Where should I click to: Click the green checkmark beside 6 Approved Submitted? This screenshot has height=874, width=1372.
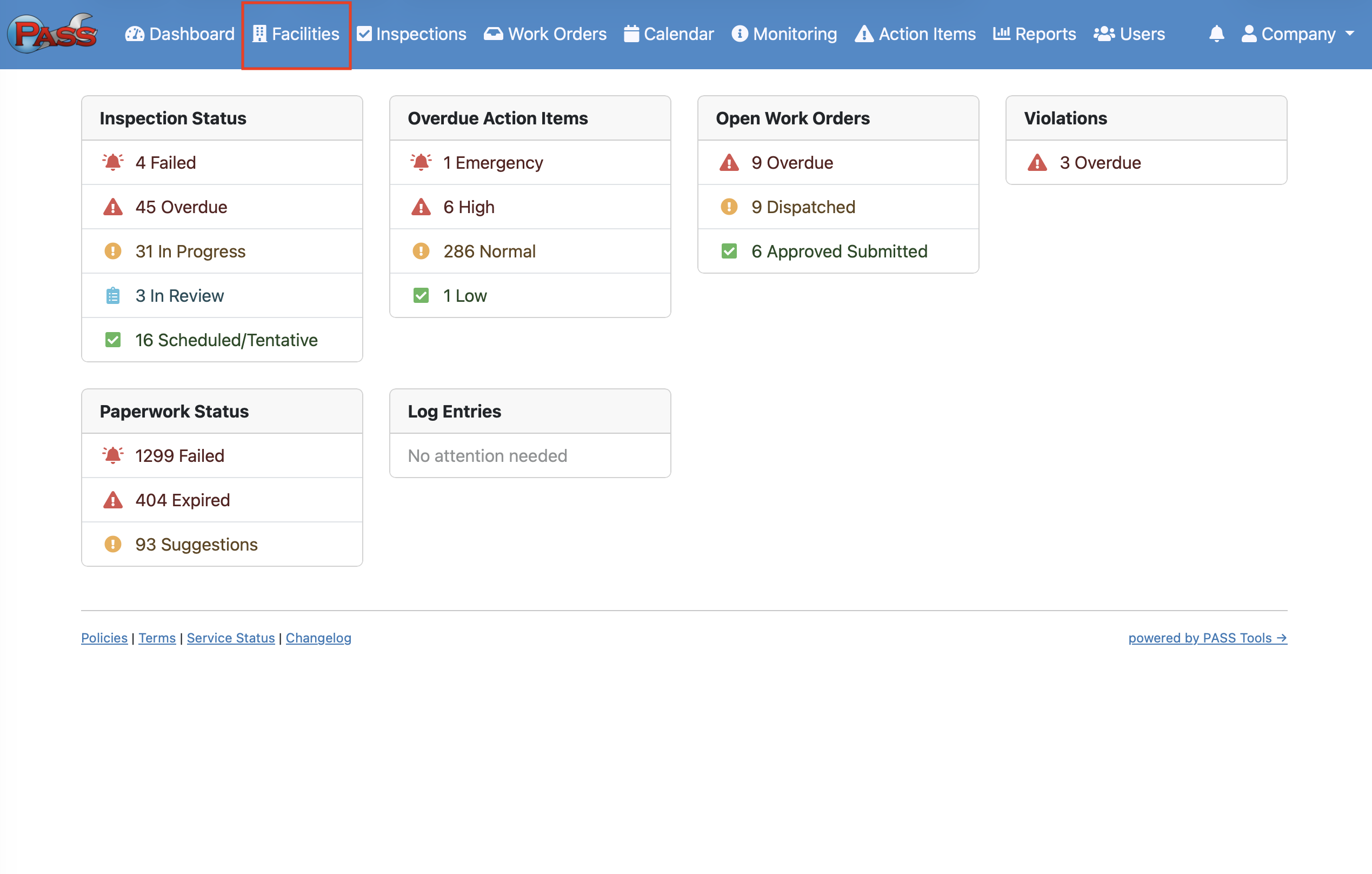coord(729,251)
